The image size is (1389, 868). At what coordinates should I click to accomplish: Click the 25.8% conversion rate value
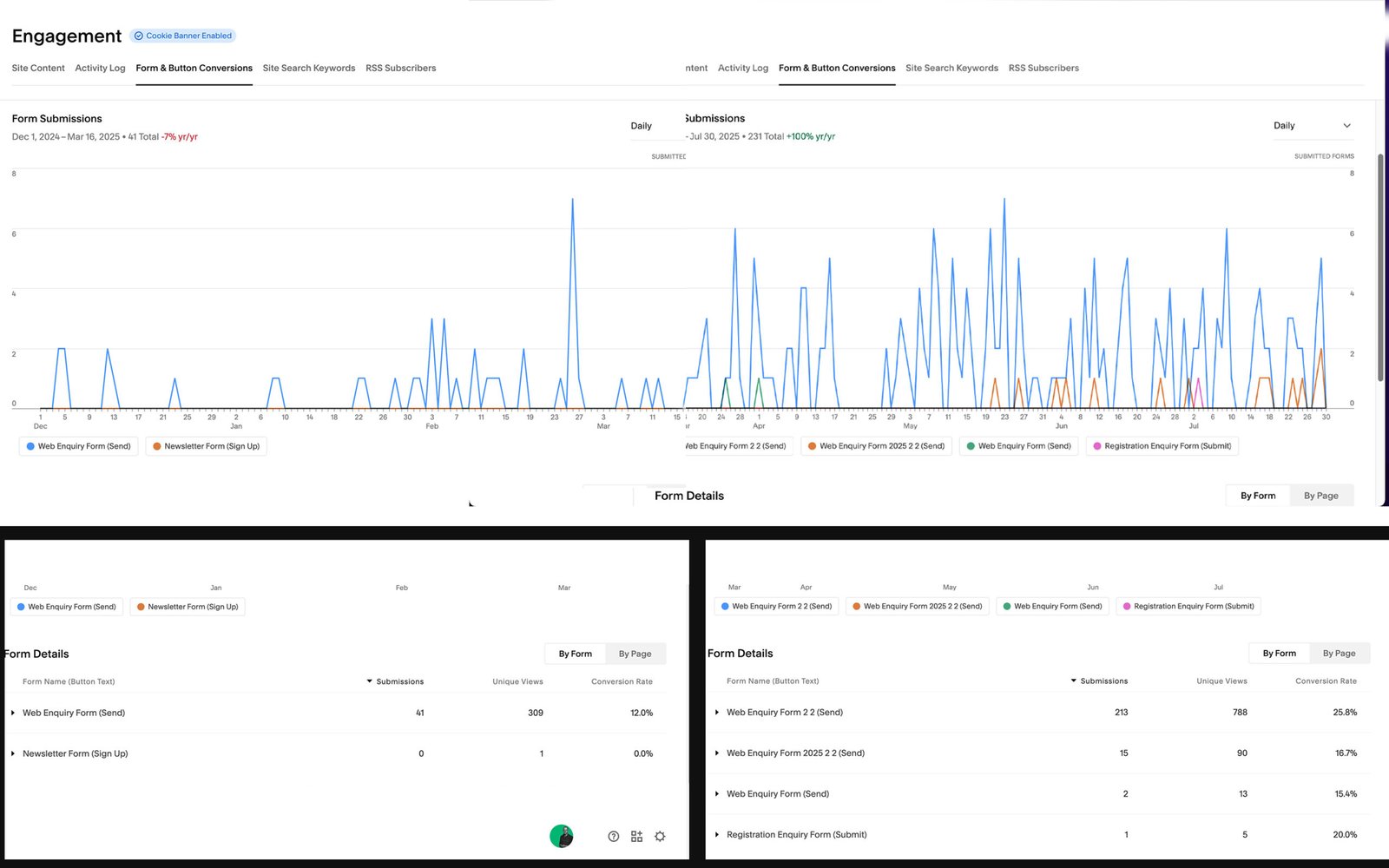click(x=1345, y=712)
